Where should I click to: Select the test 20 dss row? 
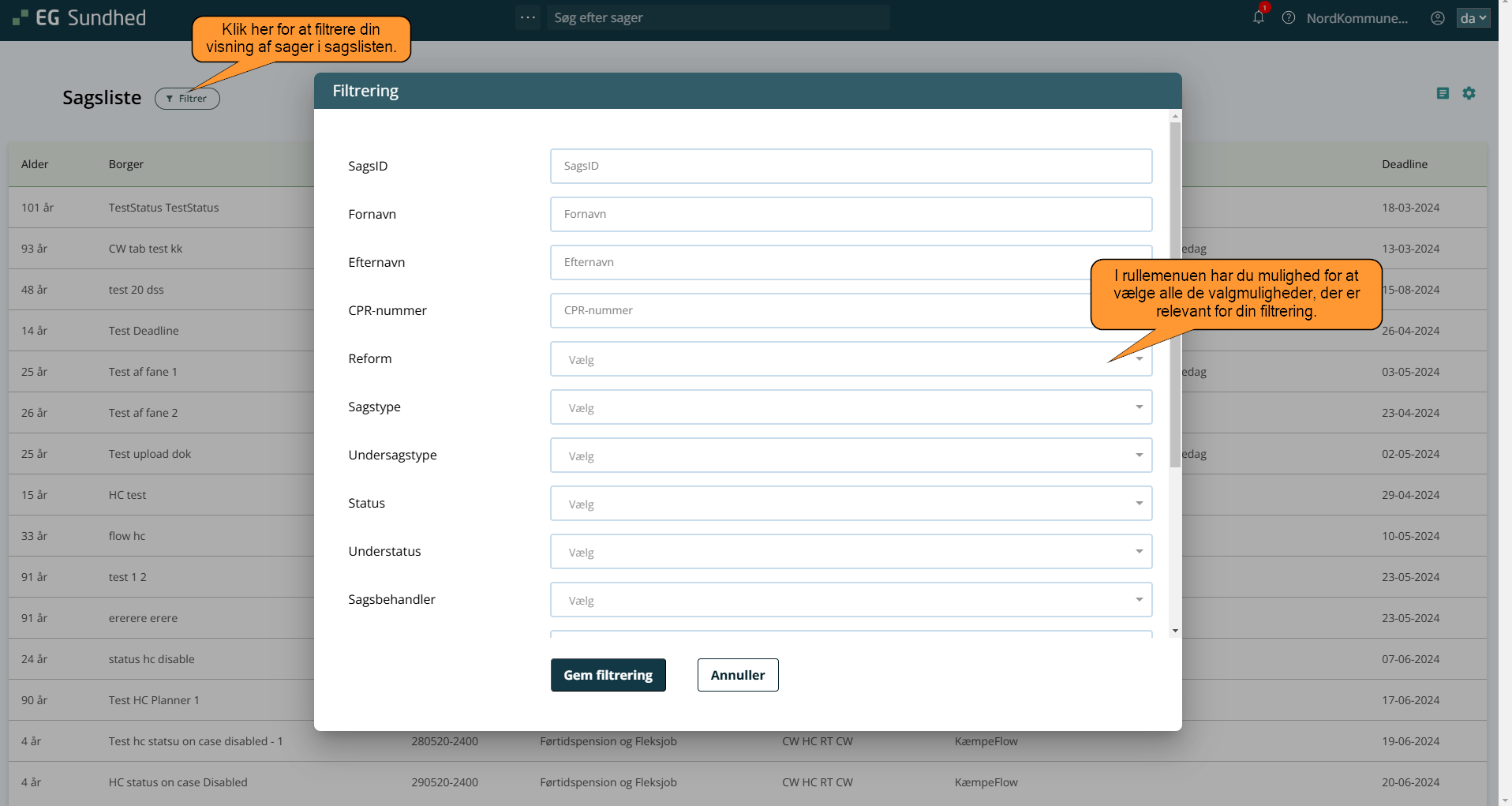pyautogui.click(x=747, y=290)
